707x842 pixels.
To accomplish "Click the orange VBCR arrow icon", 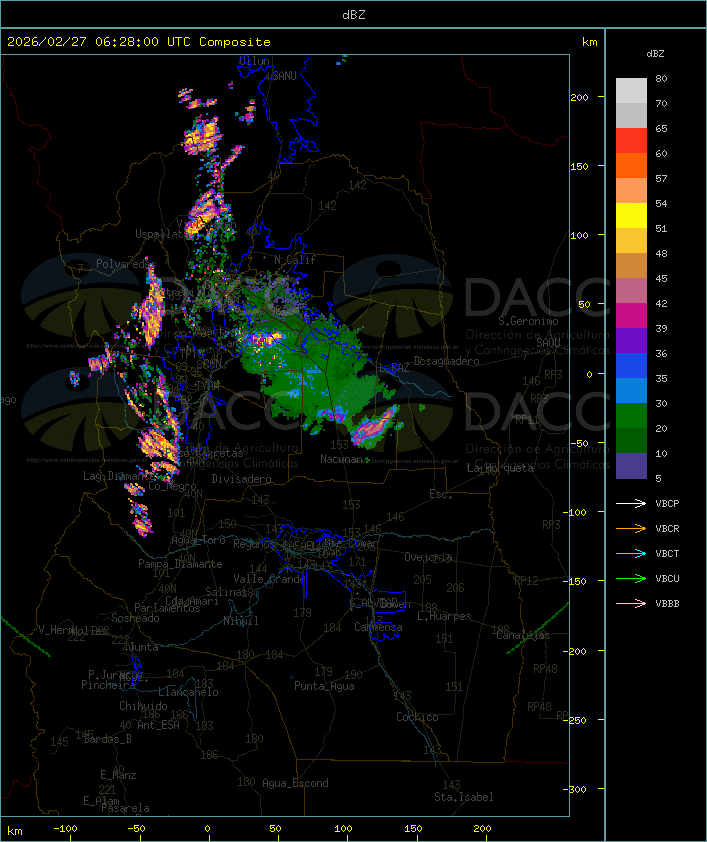I will 631,528.
